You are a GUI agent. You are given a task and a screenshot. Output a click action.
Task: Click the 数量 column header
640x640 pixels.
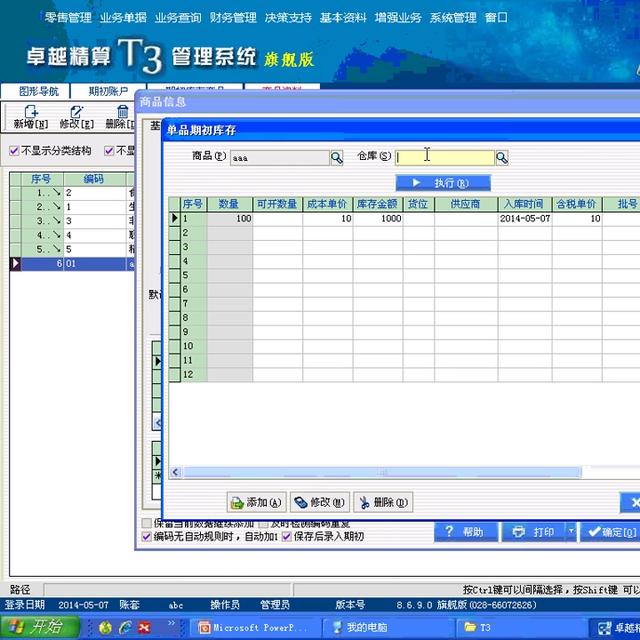point(230,204)
